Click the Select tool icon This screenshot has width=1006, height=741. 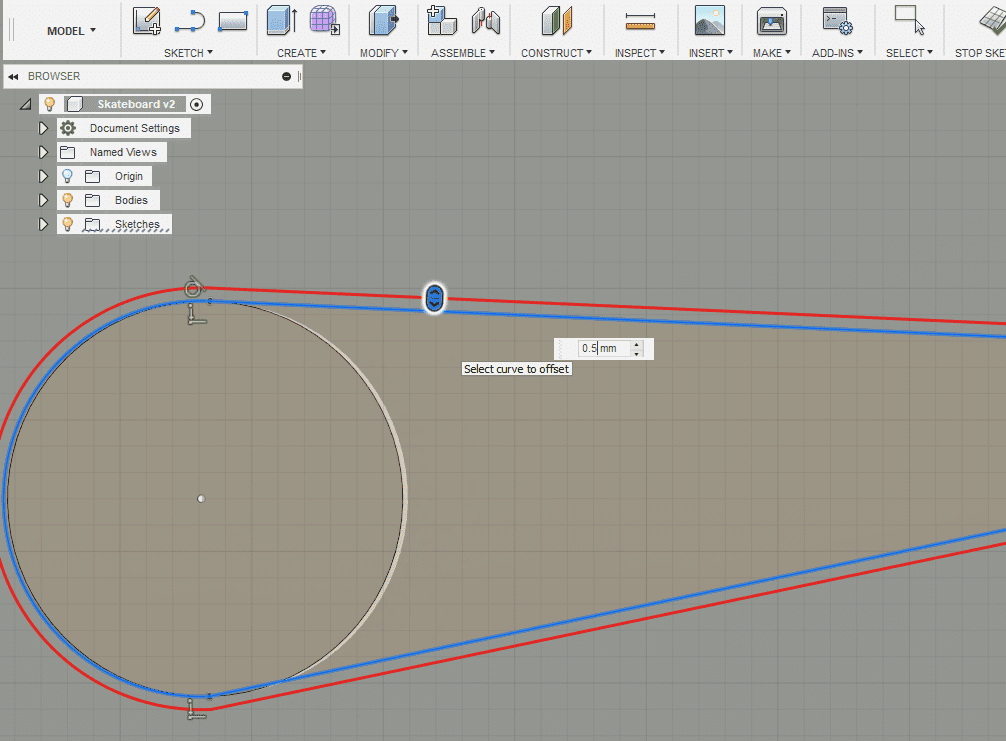coord(910,20)
